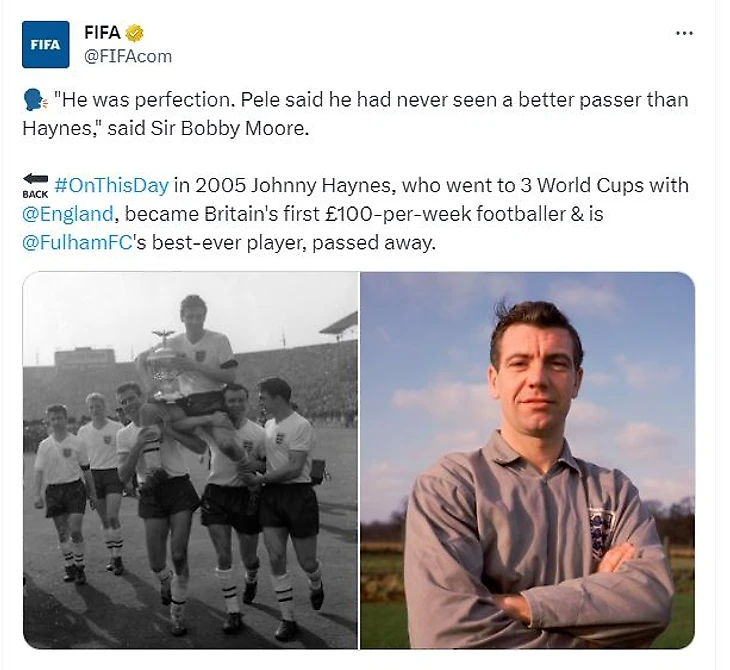Open the #OnThisDay hashtag
This screenshot has height=670, width=730.
point(112,187)
